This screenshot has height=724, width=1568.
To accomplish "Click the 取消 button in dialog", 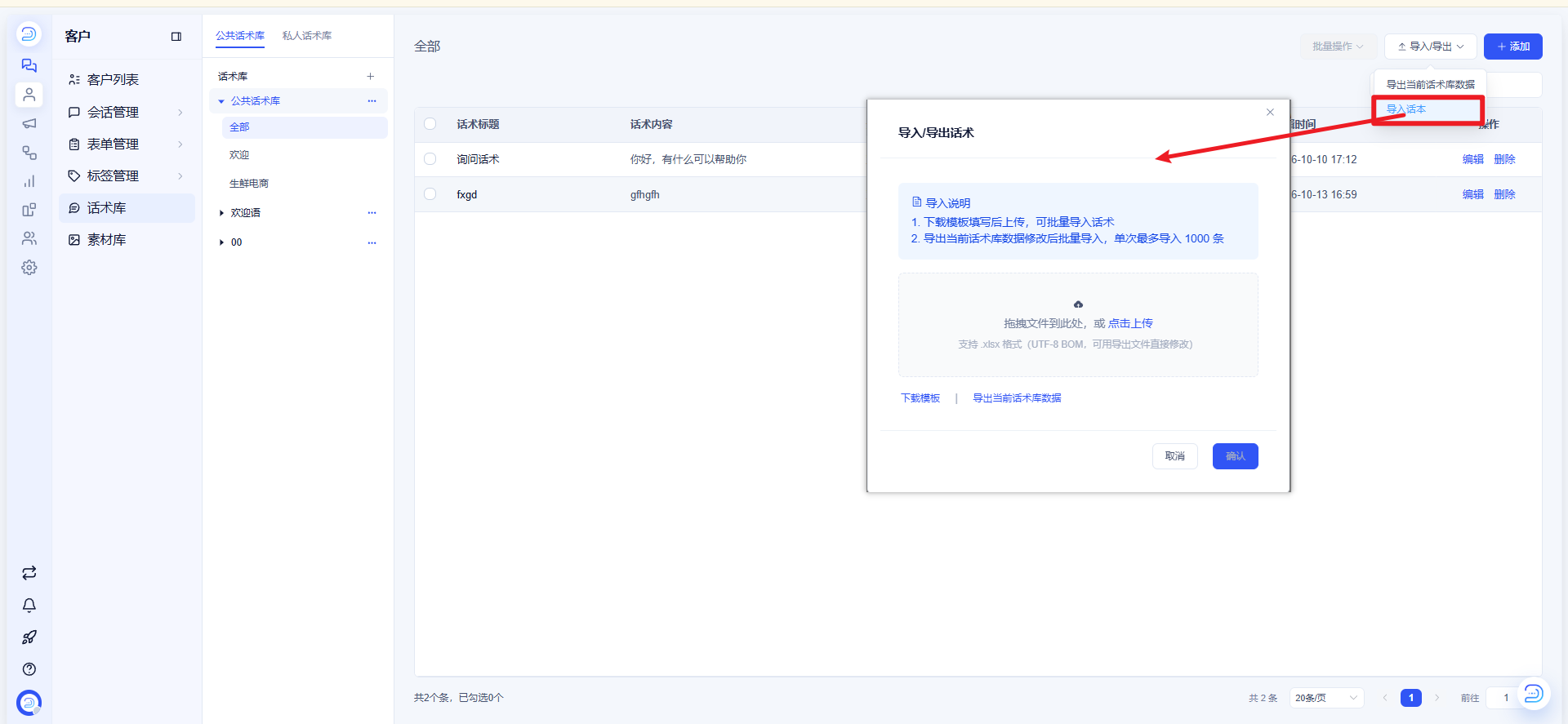I will pos(1175,456).
